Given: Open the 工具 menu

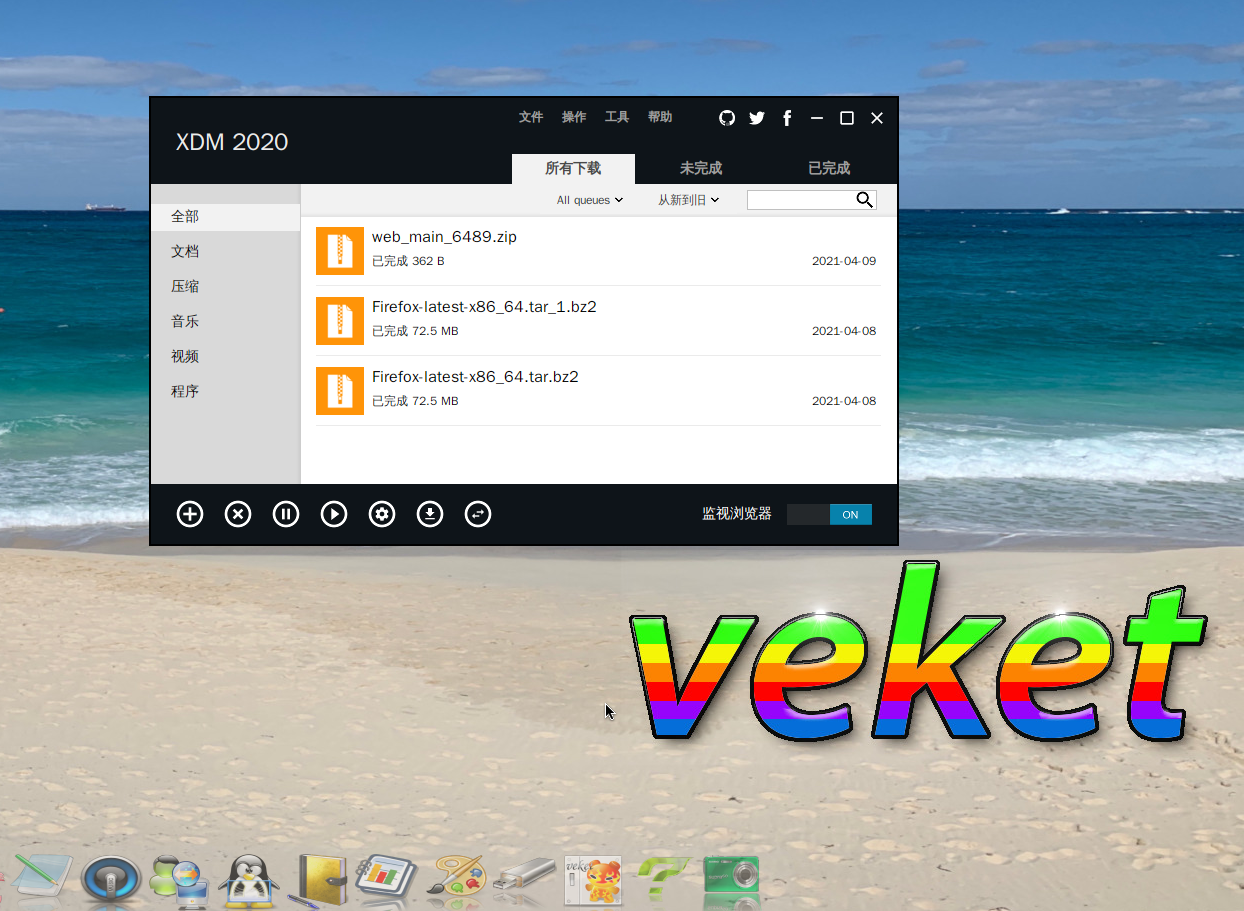Looking at the screenshot, I should pyautogui.click(x=617, y=117).
